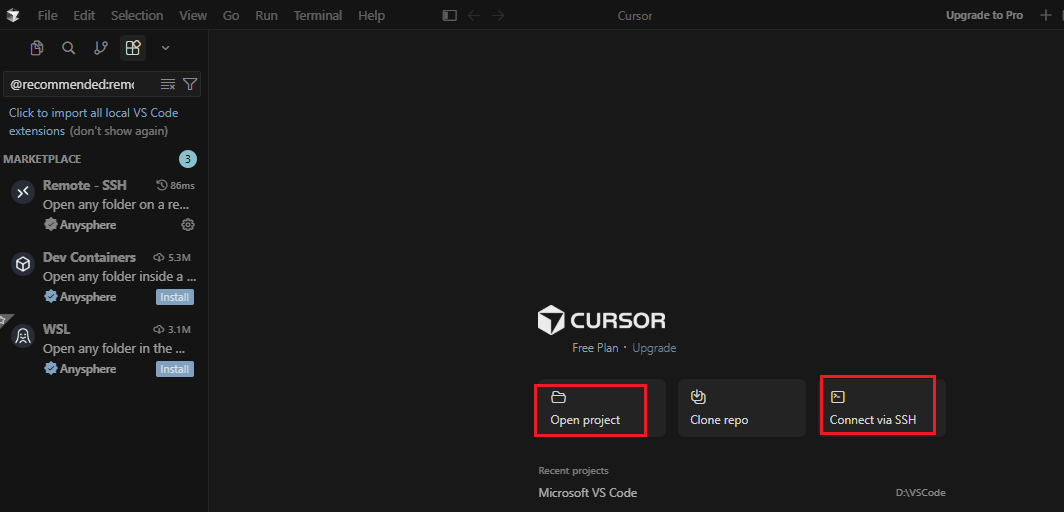
Task: Go back with left arrow
Action: coord(474,15)
